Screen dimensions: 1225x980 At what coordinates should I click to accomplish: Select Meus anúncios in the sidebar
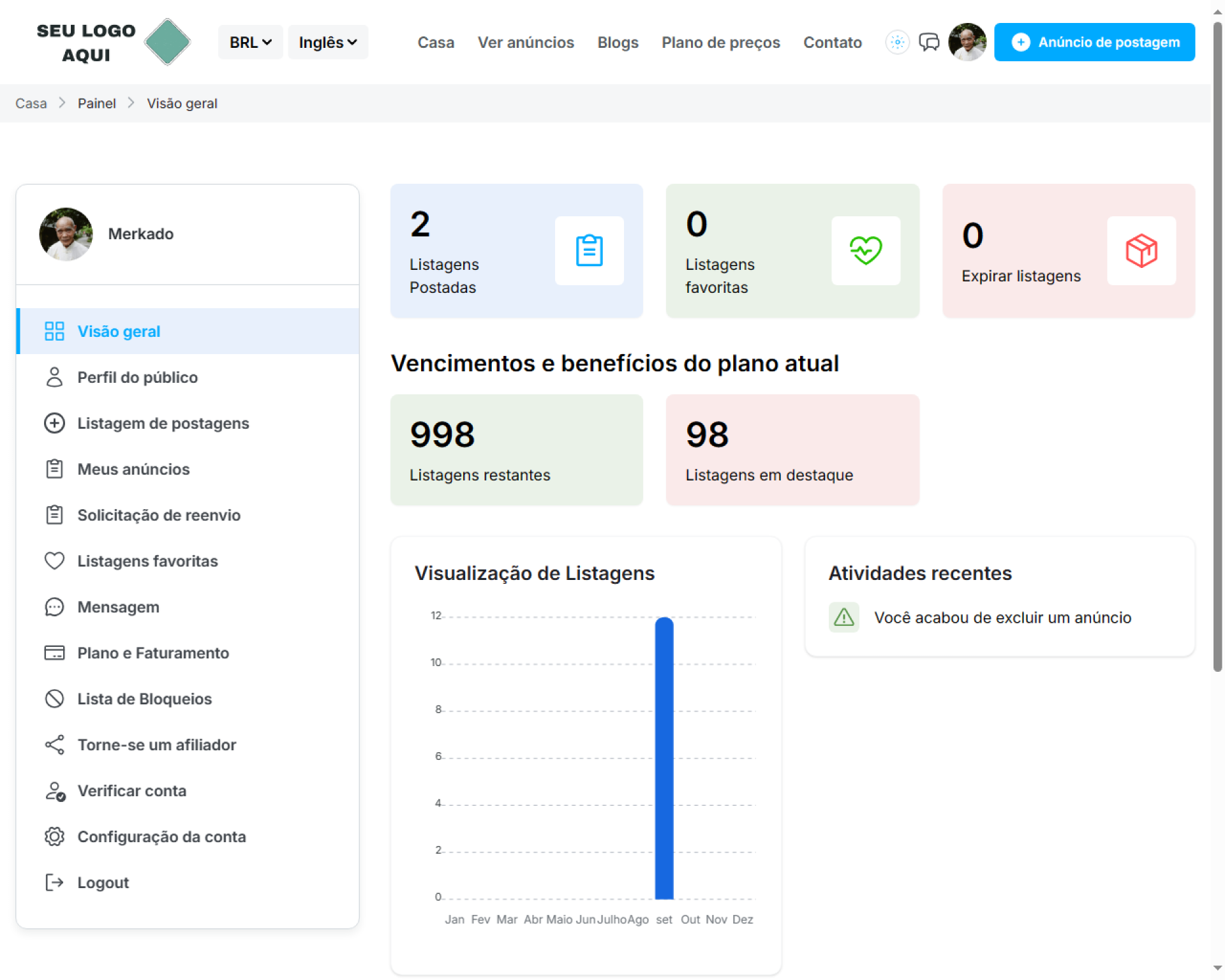point(133,469)
